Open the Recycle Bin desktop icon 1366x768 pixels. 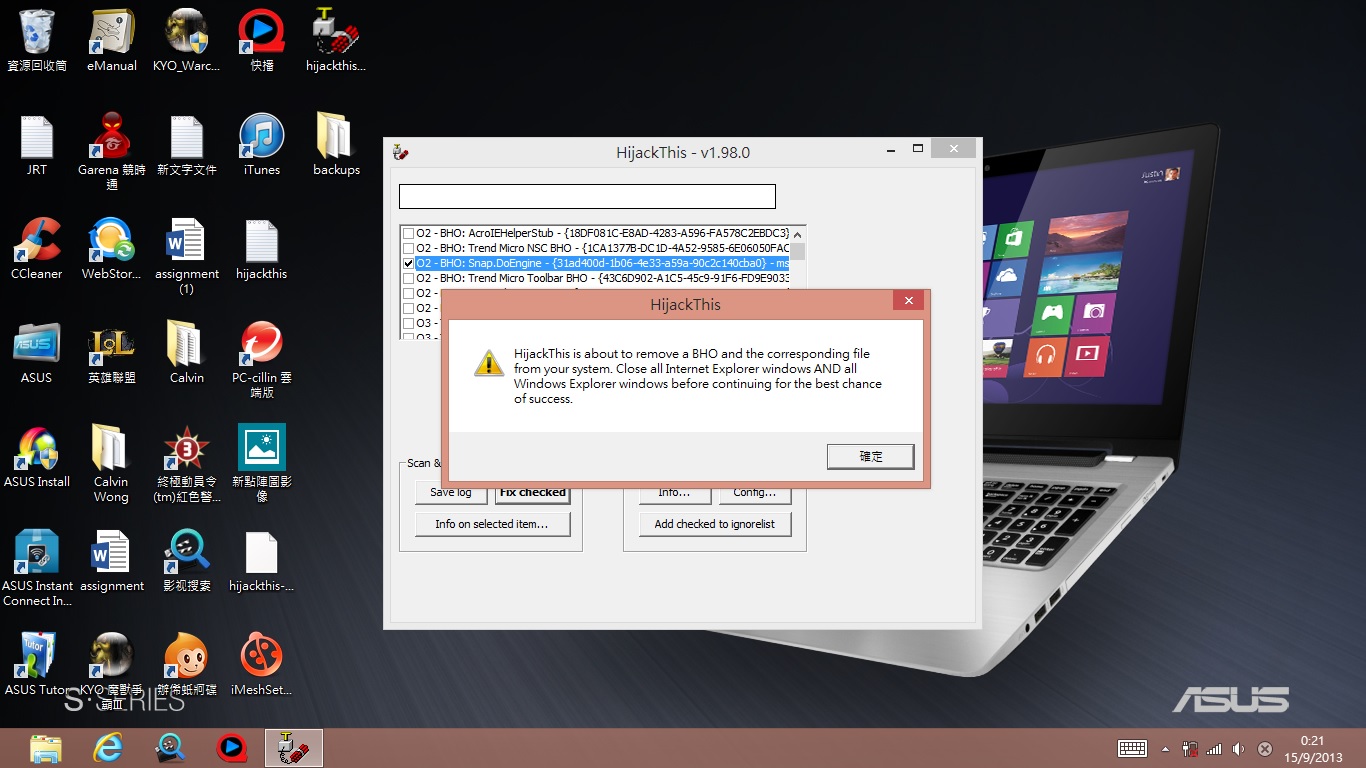pyautogui.click(x=37, y=40)
